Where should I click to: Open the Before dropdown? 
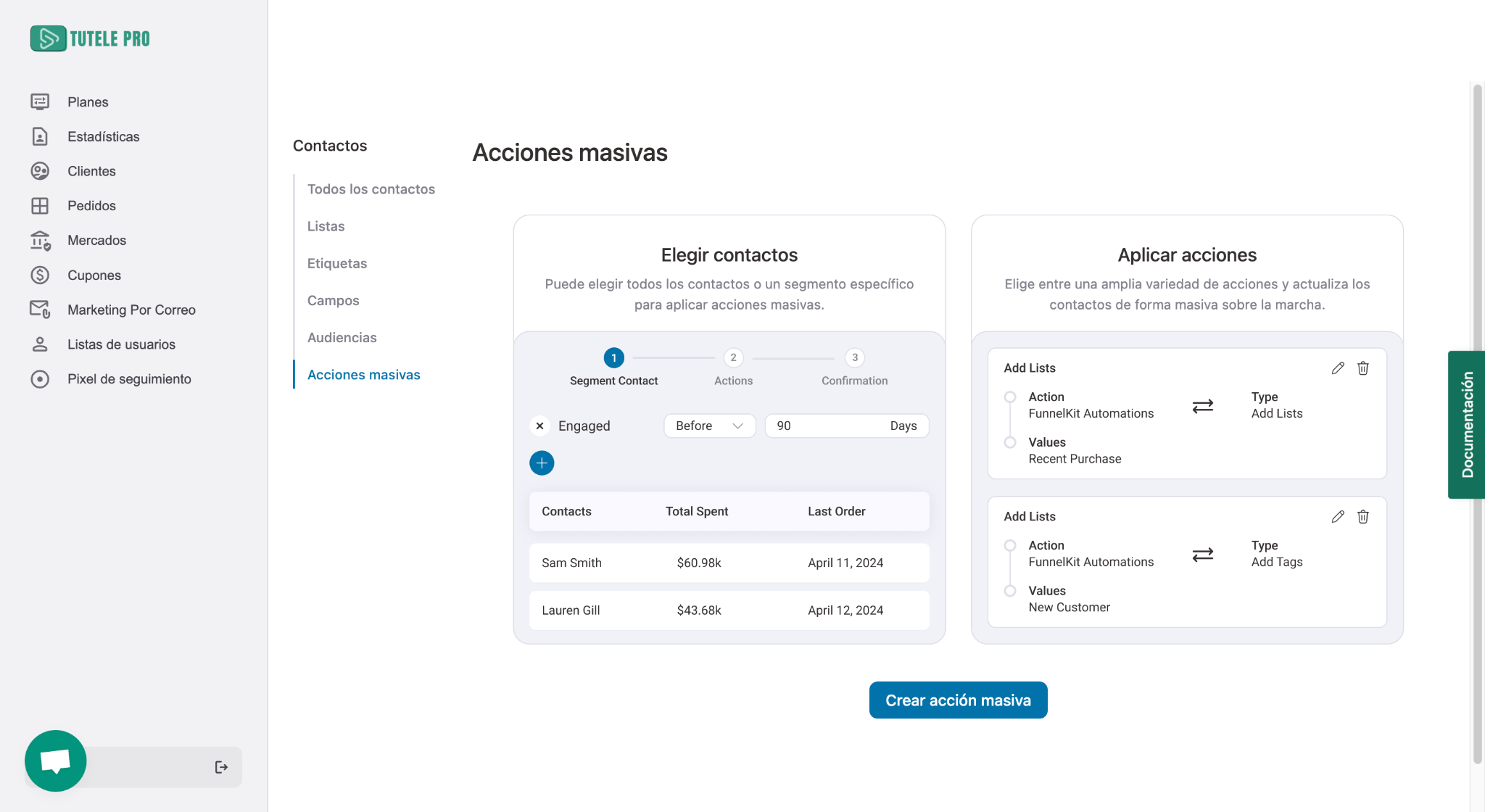coord(709,426)
